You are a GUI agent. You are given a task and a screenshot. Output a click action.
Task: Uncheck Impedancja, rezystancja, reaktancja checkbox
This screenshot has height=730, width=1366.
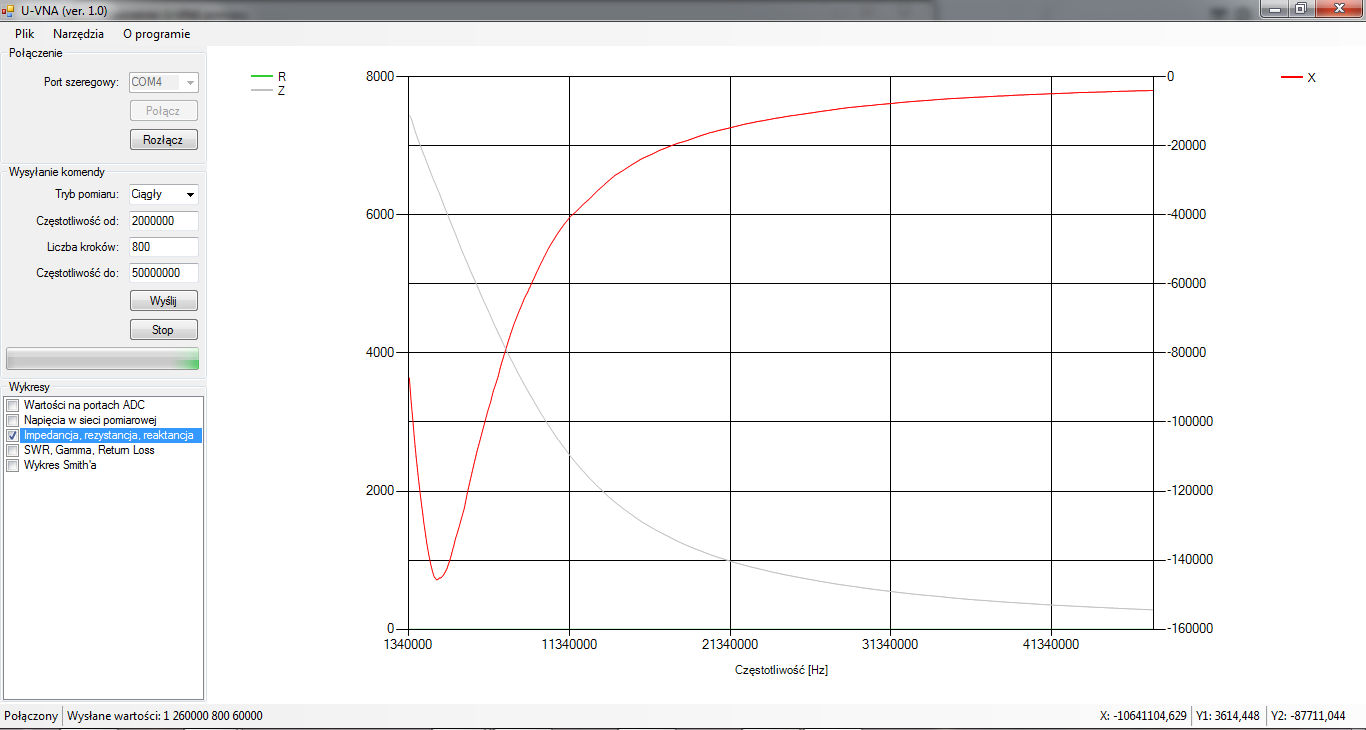(x=13, y=436)
